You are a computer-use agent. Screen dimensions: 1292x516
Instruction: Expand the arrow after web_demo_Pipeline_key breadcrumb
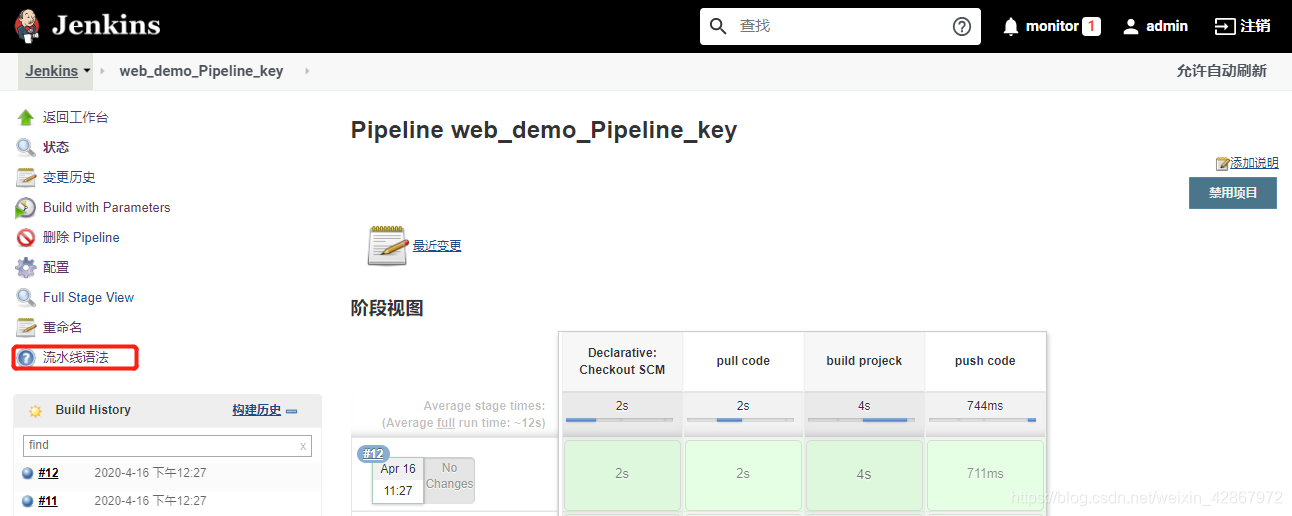(x=306, y=71)
